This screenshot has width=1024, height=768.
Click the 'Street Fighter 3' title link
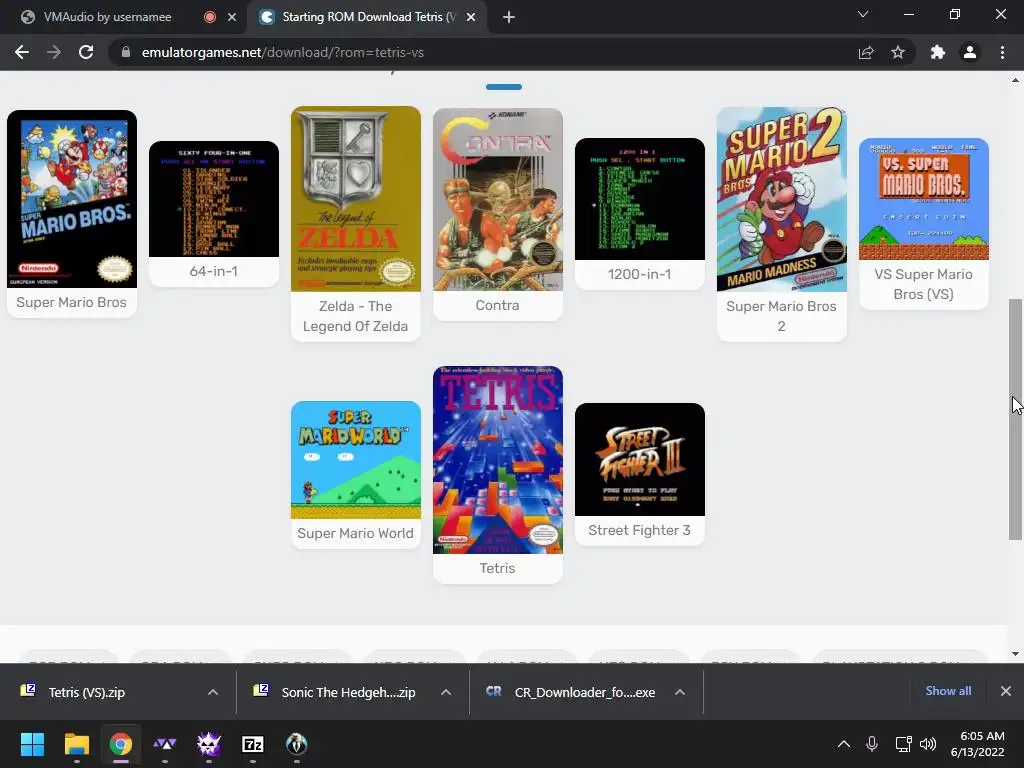pos(639,530)
